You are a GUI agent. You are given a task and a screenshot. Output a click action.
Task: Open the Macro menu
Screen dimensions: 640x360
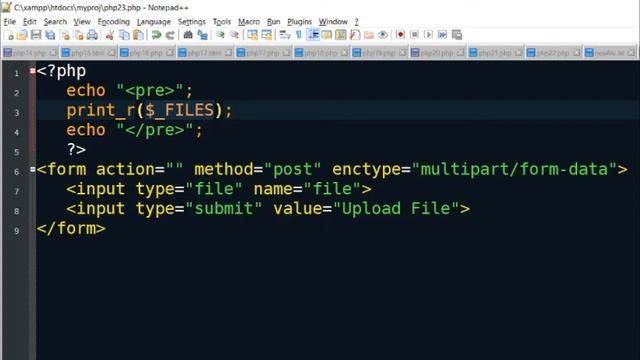tap(249, 22)
